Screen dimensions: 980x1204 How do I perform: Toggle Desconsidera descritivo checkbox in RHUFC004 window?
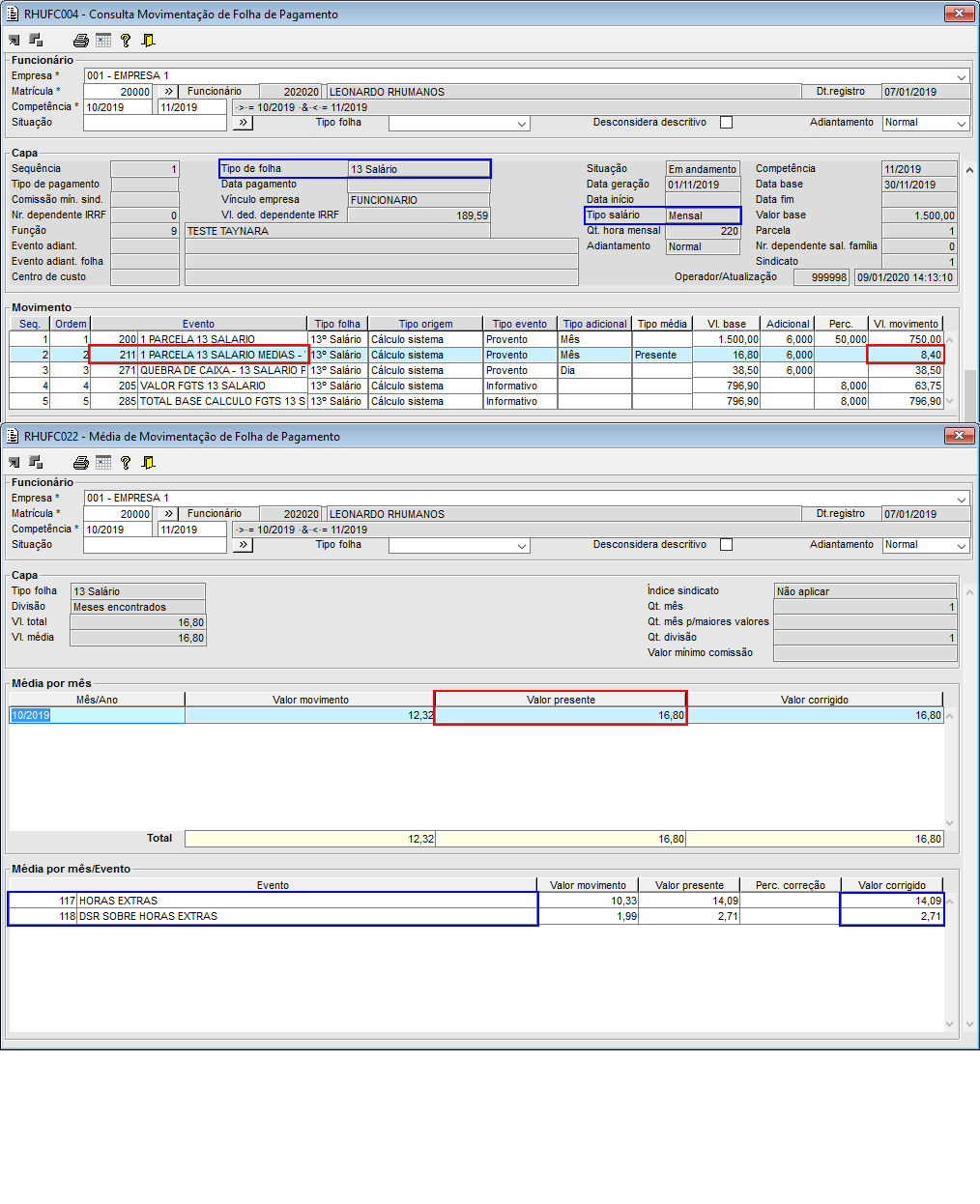coord(727,123)
